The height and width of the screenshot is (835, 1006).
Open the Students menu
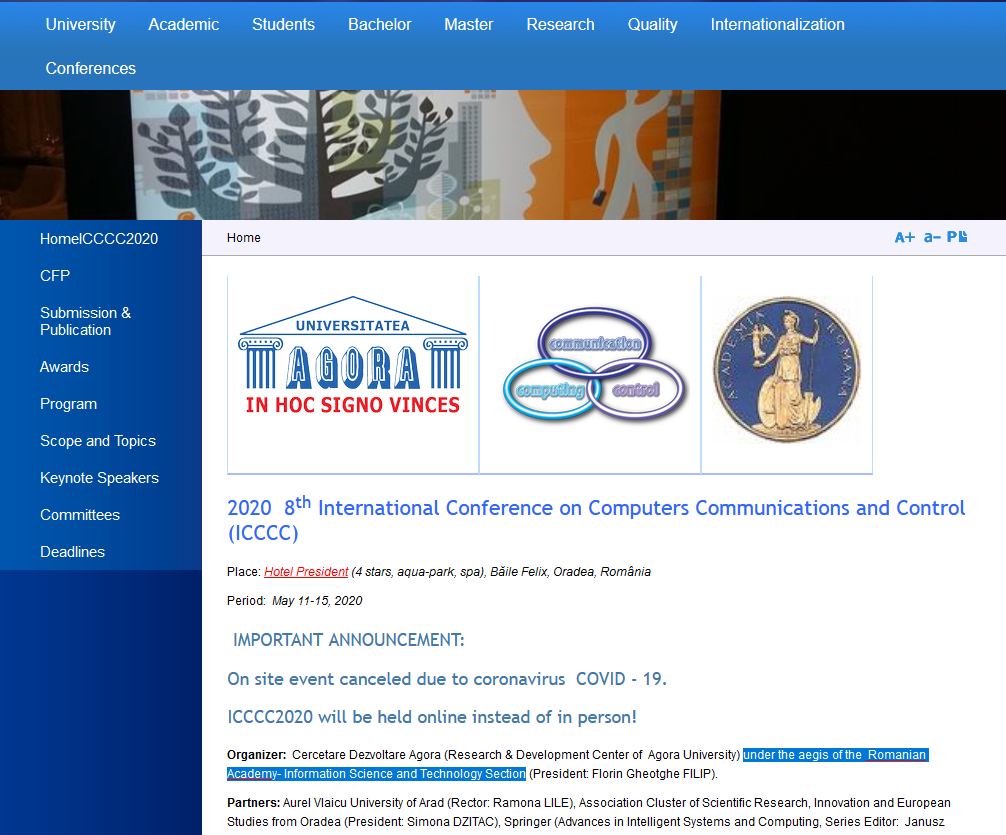[283, 24]
